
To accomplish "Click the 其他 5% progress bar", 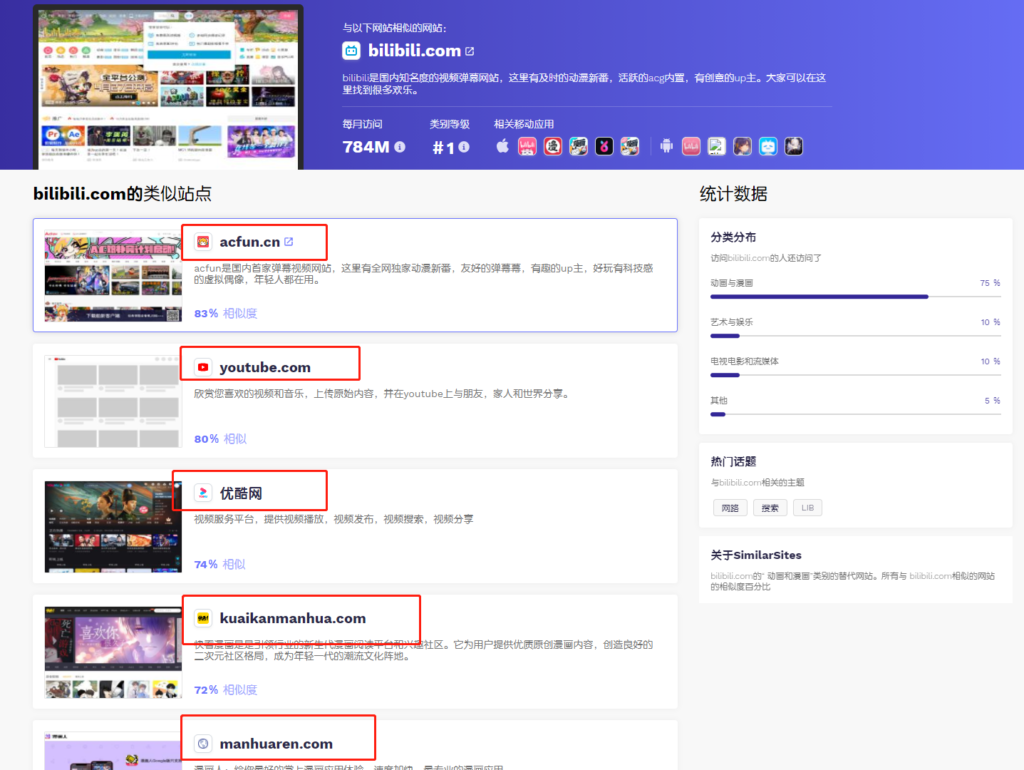I will 856,414.
